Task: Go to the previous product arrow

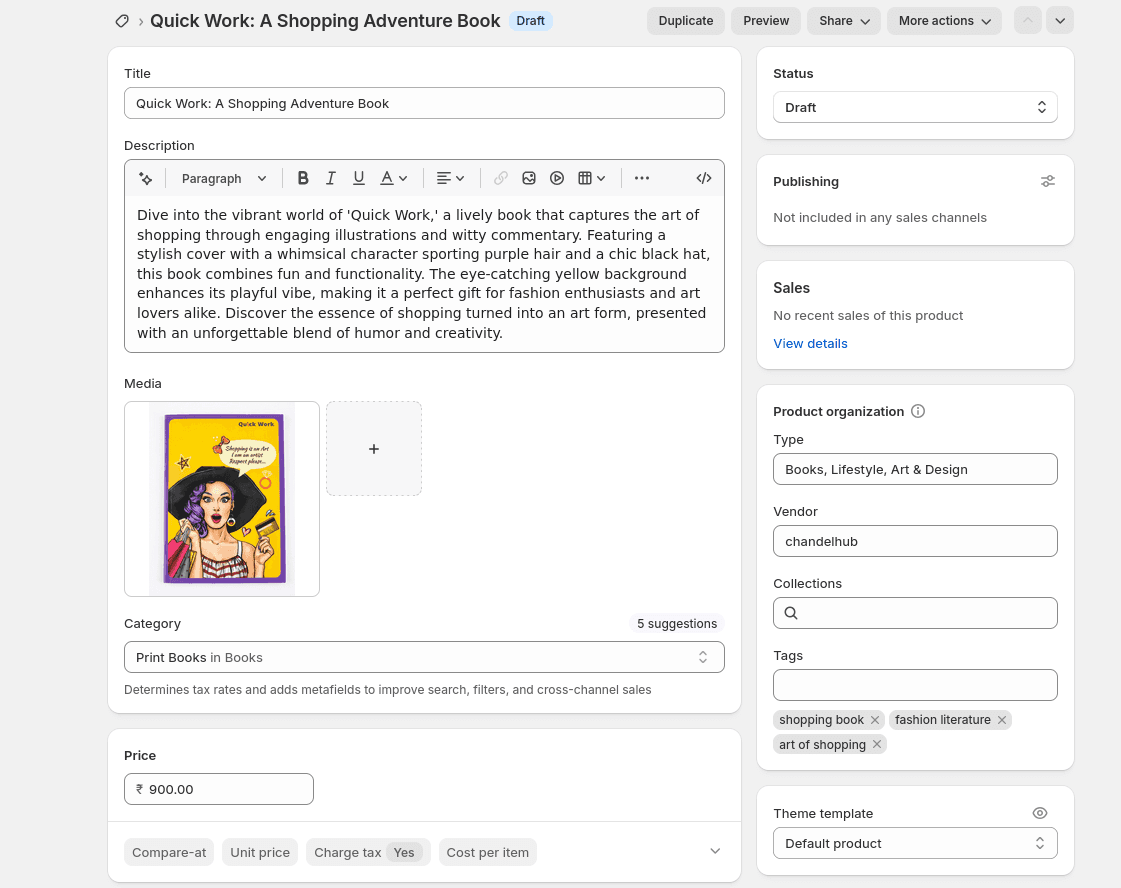Action: pos(1027,21)
